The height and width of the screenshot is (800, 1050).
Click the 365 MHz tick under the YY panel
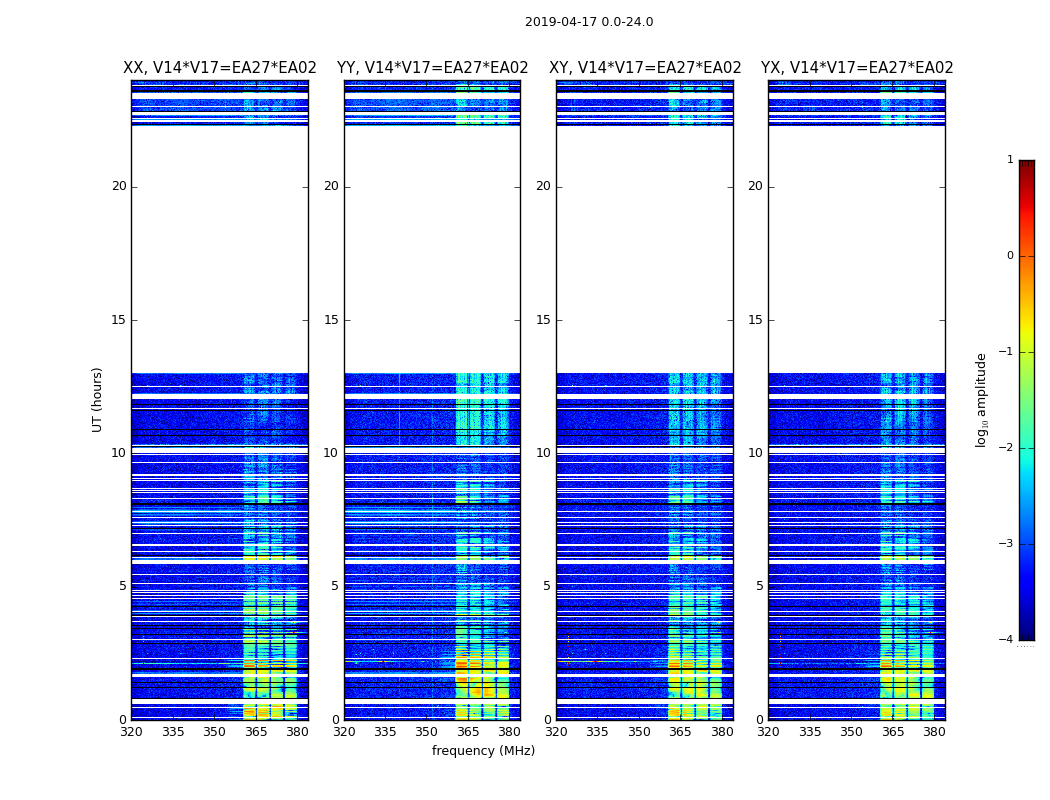pyautogui.click(x=468, y=732)
